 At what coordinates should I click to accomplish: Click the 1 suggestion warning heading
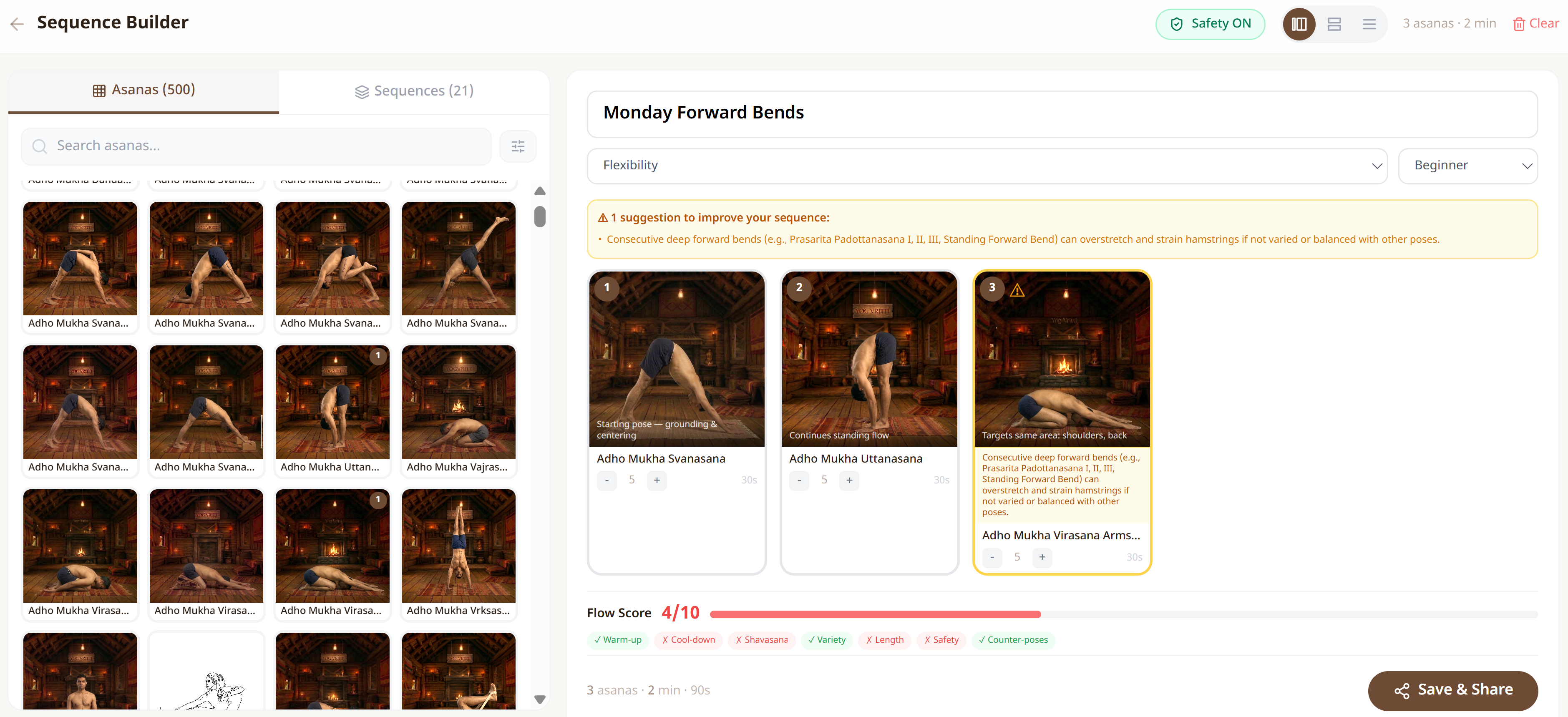click(x=713, y=218)
